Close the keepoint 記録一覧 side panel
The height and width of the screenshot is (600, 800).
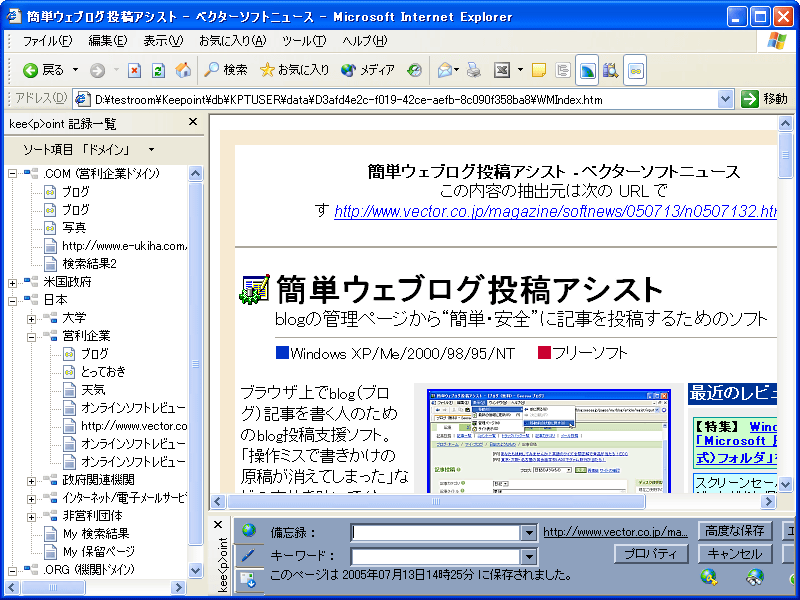pyautogui.click(x=193, y=122)
